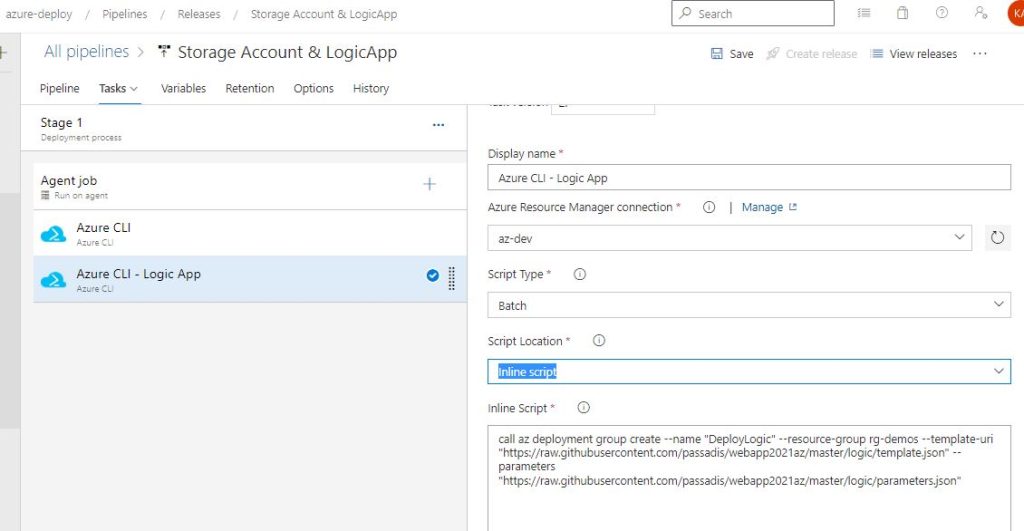Switch to the Pipeline tab
This screenshot has height=531, width=1024.
click(x=59, y=88)
